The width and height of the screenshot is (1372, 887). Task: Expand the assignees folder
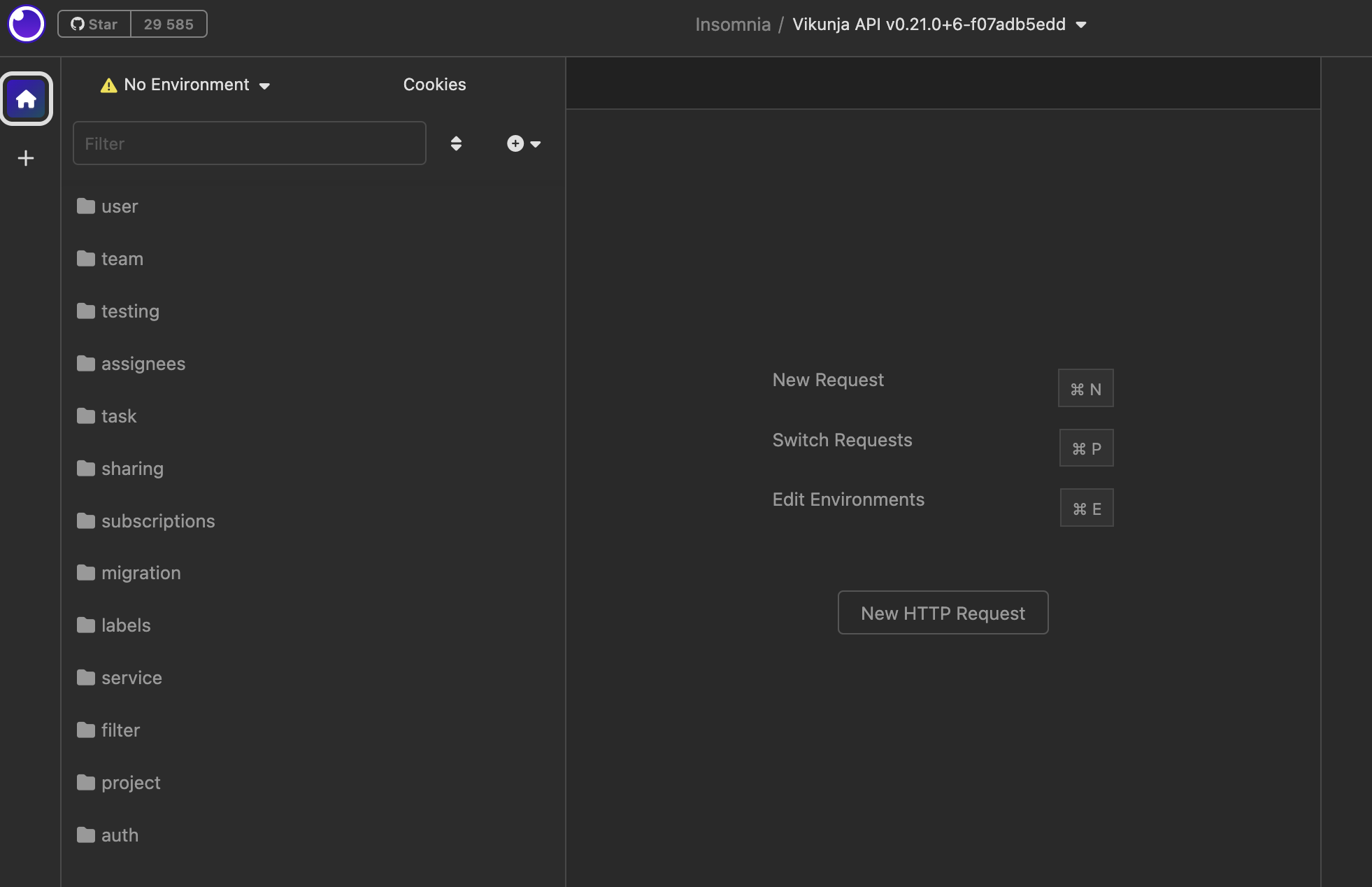pos(143,364)
